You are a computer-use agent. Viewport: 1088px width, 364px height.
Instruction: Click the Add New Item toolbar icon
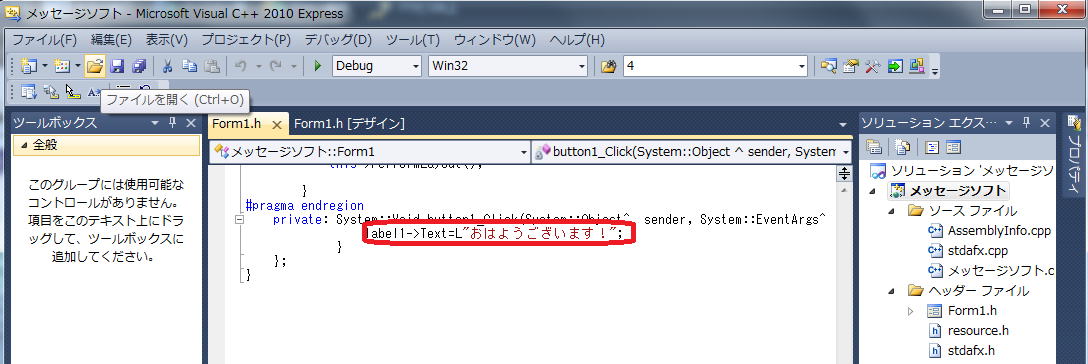(62, 66)
